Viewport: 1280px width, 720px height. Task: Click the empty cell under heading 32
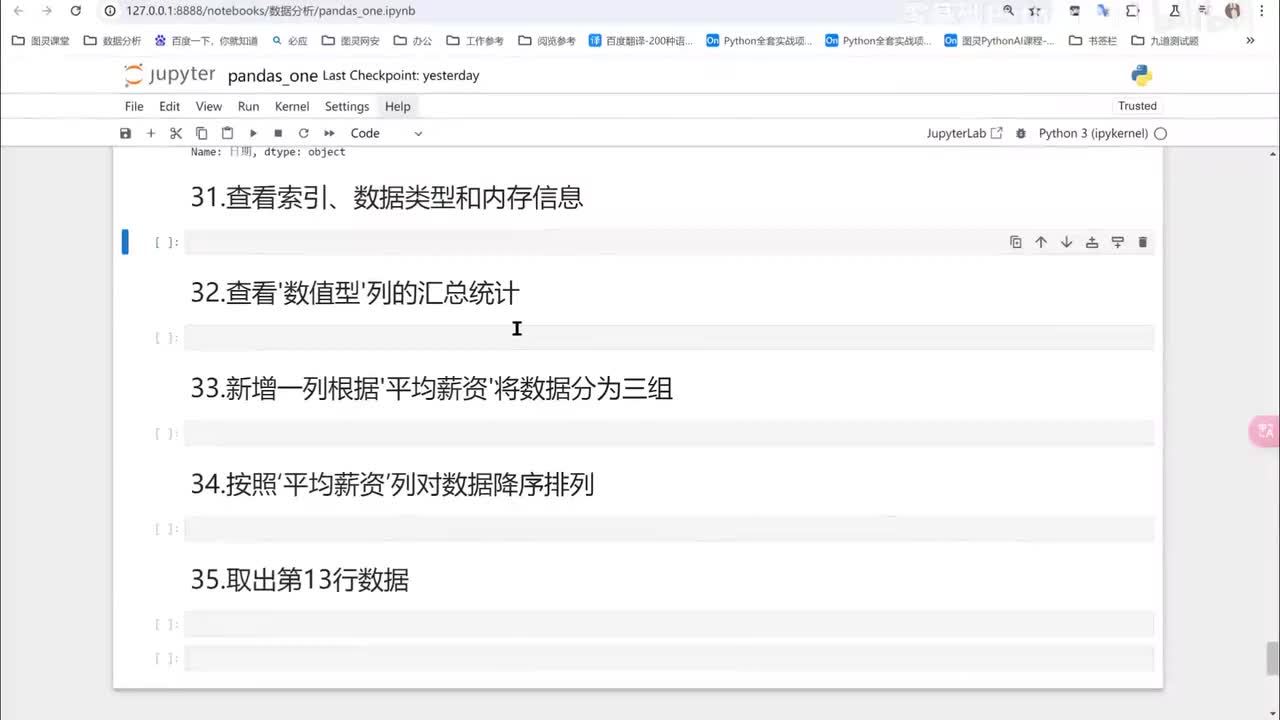pyautogui.click(x=669, y=338)
